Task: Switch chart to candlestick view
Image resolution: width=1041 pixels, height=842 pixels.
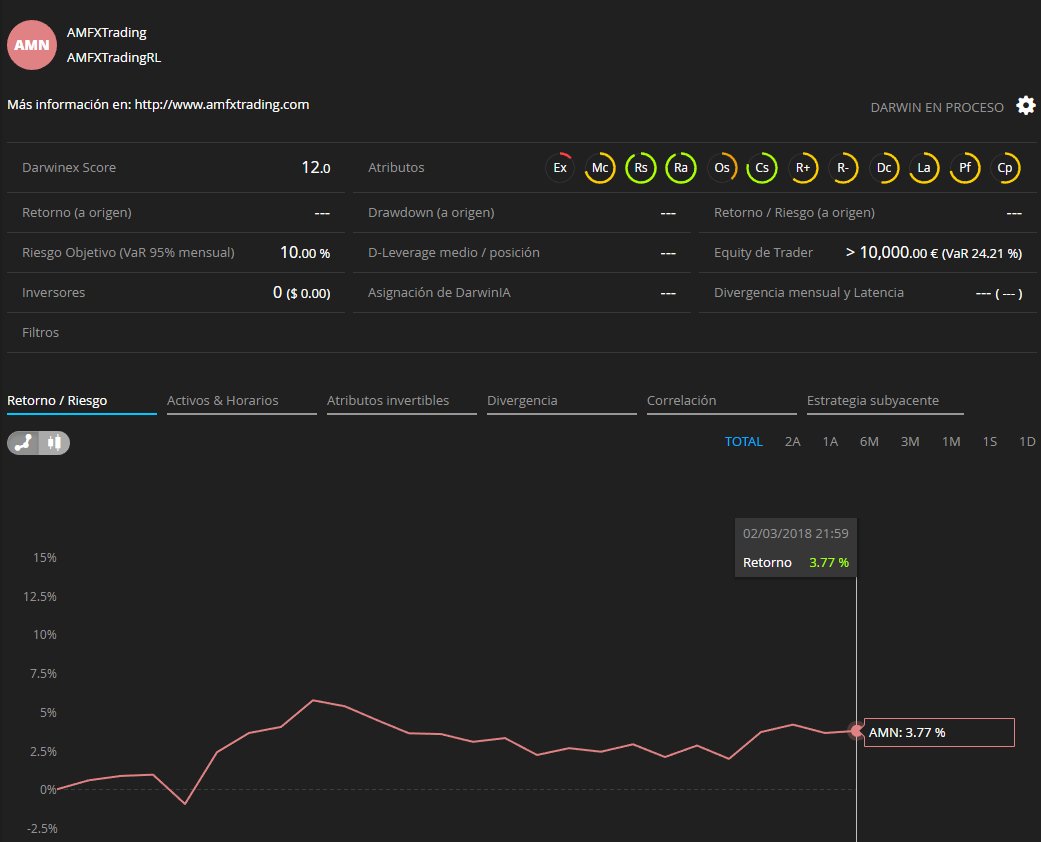Action: click(x=54, y=442)
